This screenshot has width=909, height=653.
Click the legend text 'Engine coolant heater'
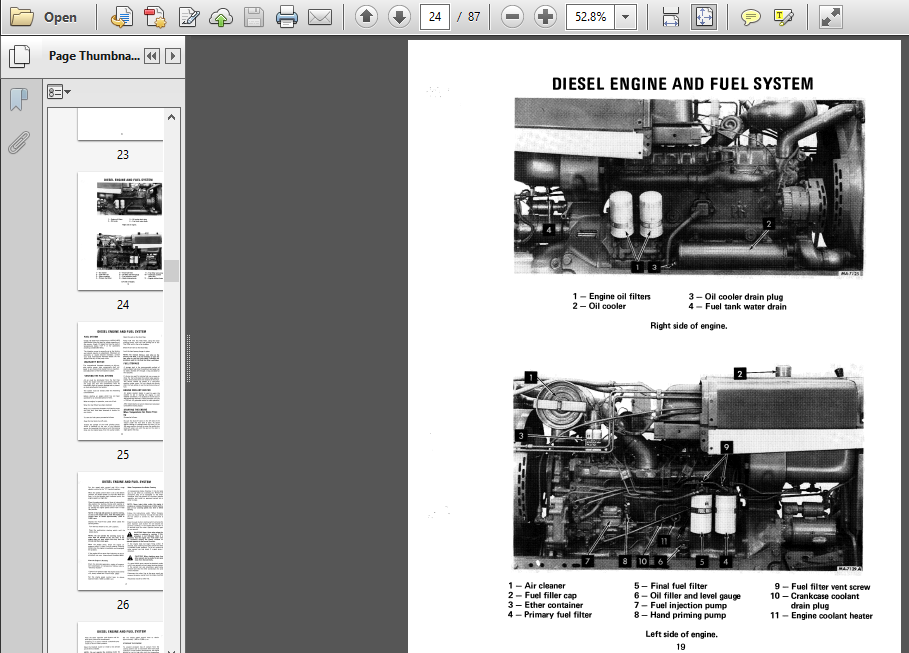pyautogui.click(x=831, y=616)
